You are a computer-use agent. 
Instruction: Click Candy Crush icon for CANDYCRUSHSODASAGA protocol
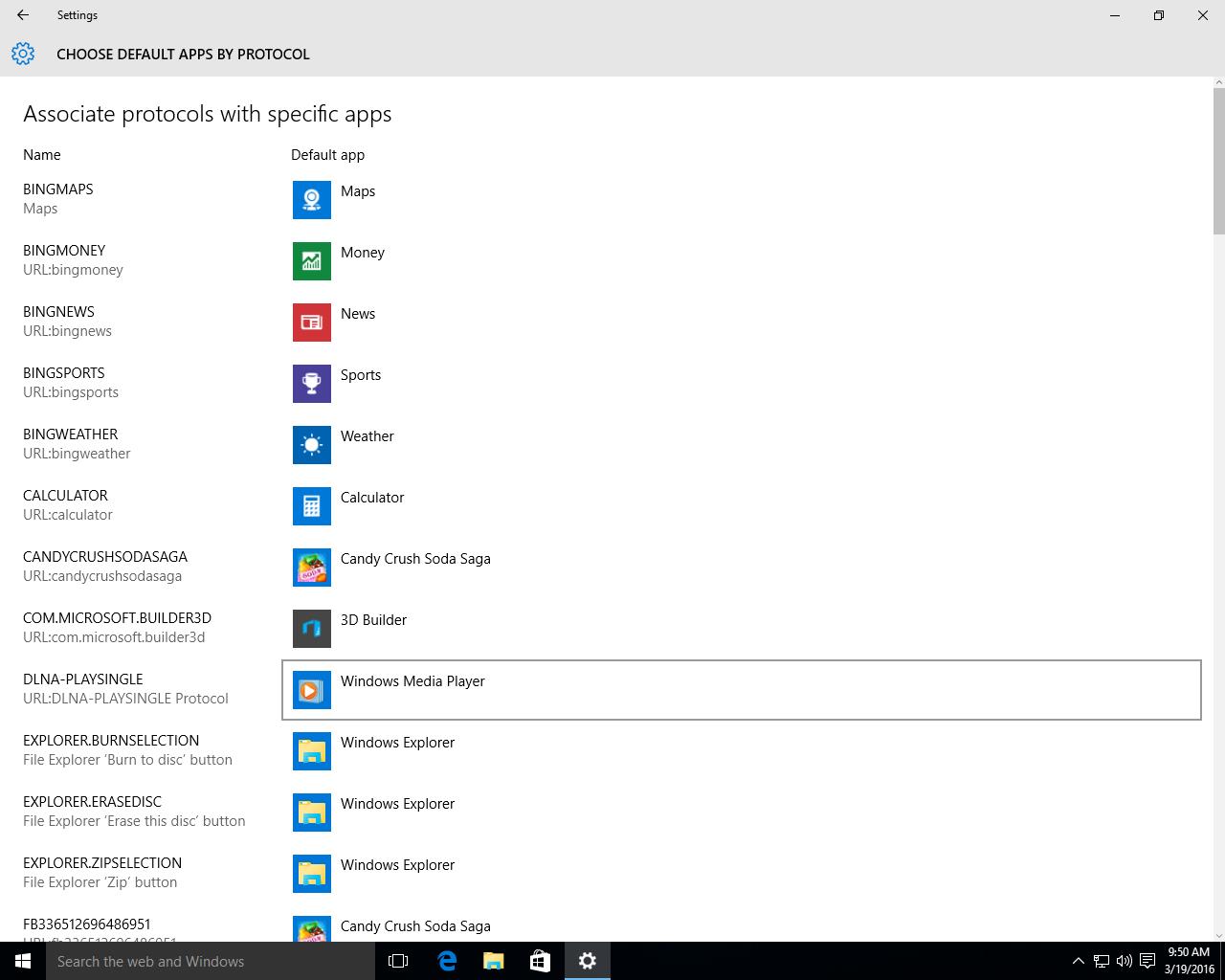point(312,567)
